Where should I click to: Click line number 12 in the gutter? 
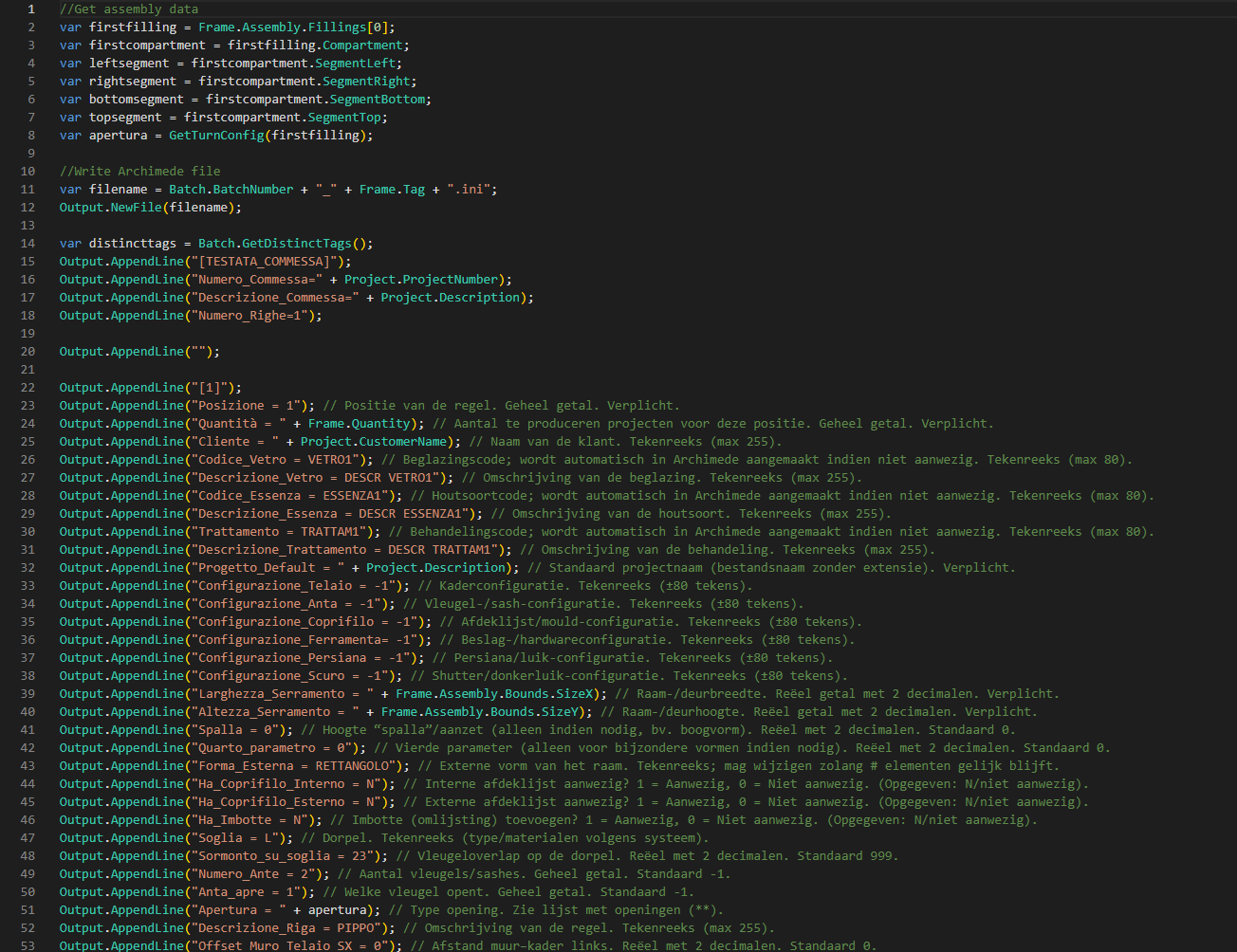(28, 208)
